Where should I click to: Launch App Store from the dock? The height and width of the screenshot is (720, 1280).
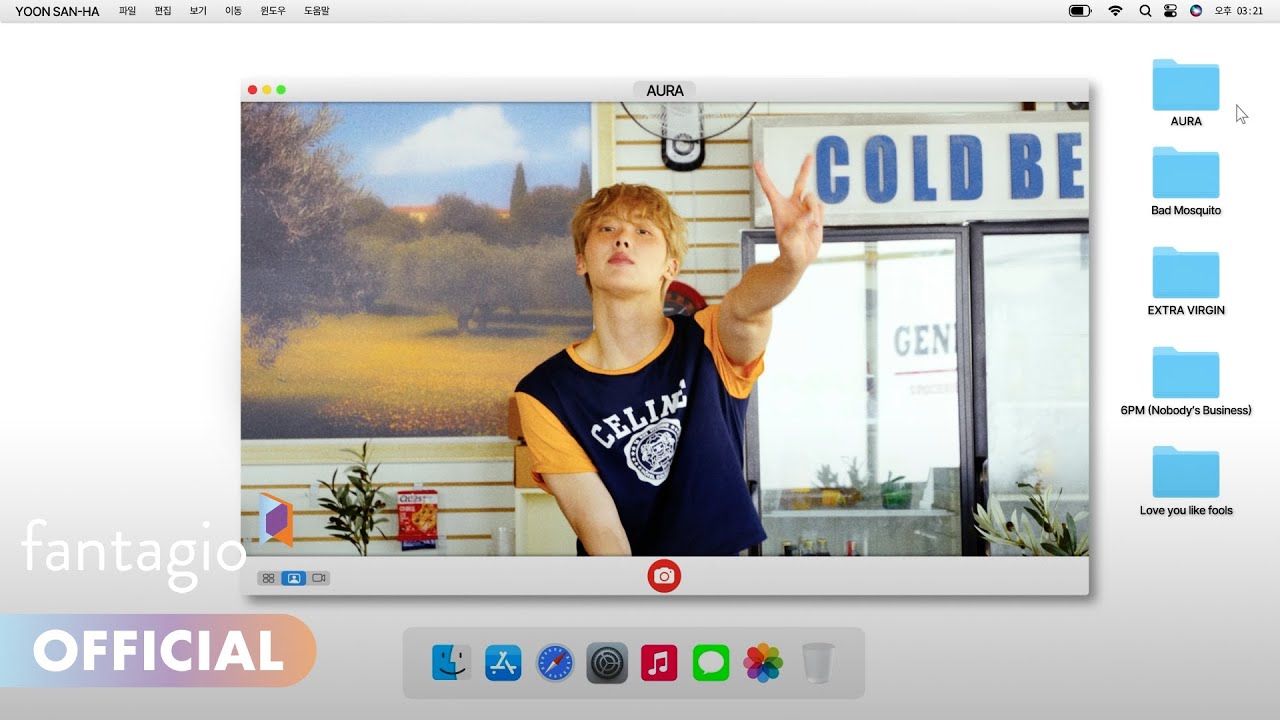pyautogui.click(x=503, y=662)
